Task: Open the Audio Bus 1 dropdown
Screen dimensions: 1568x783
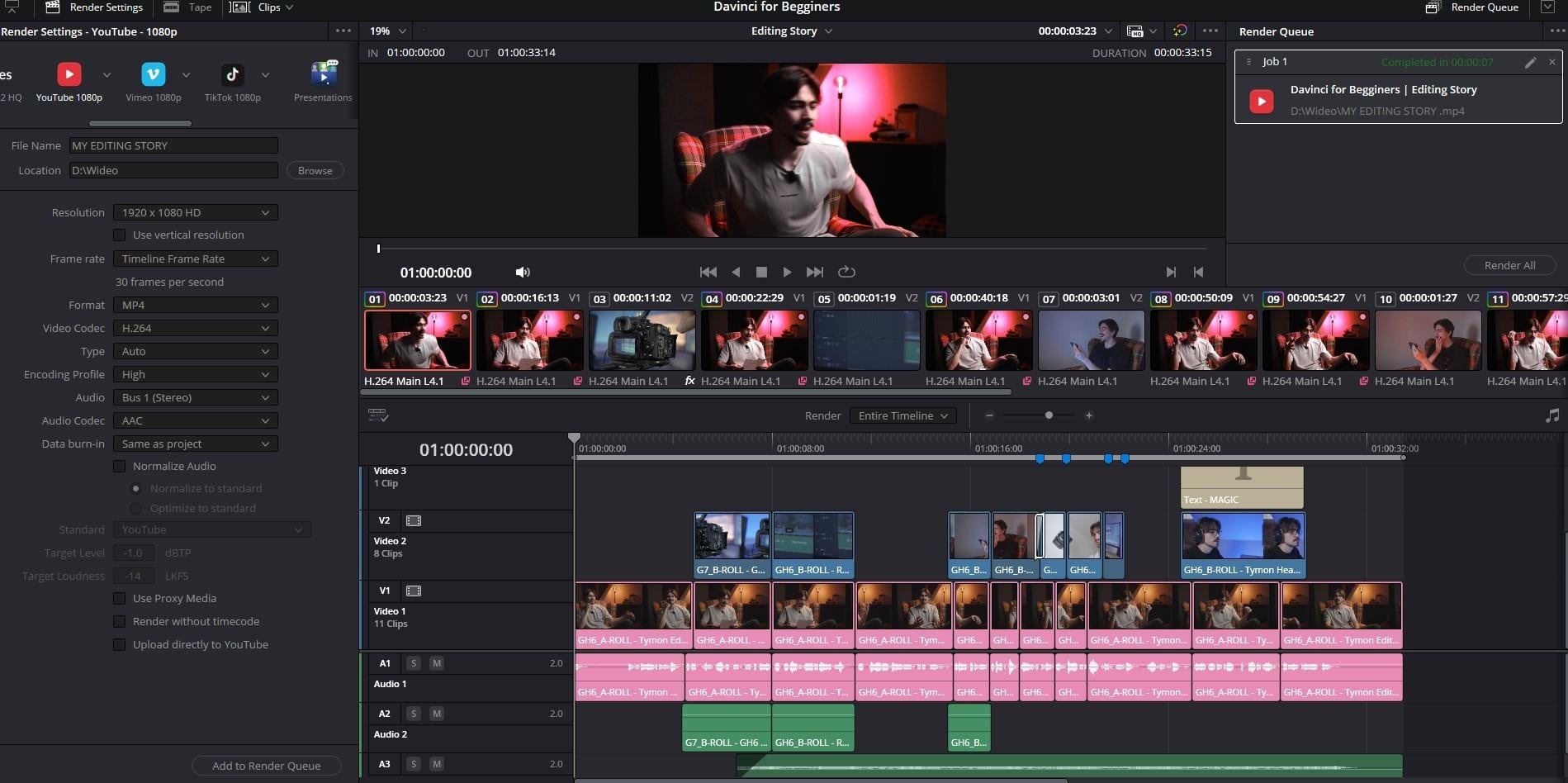Action: pyautogui.click(x=195, y=397)
